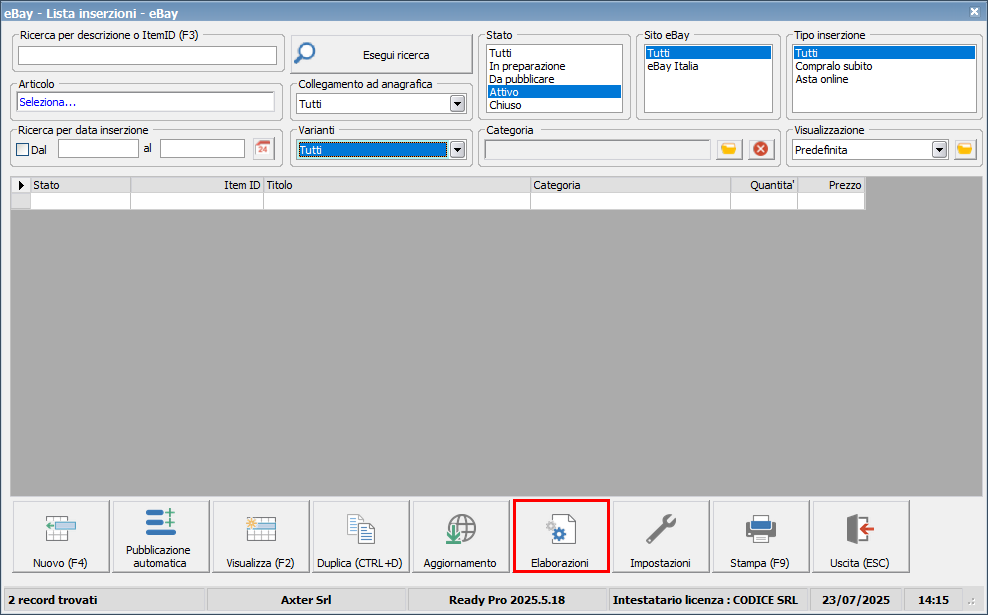The height and width of the screenshot is (615, 988).
Task: Open the Visualizzazione Predefinita dropdown
Action: point(939,149)
